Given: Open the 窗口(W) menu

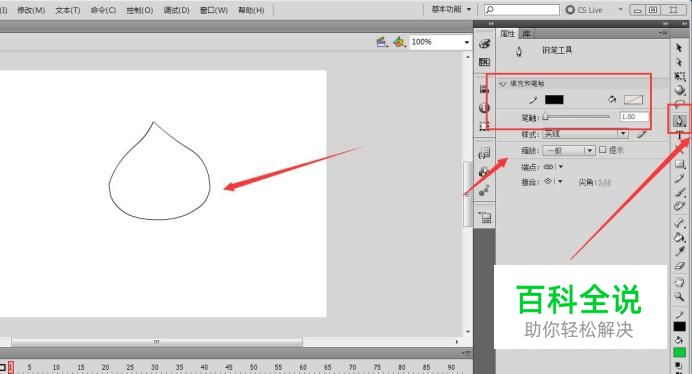Looking at the screenshot, I should (x=214, y=10).
